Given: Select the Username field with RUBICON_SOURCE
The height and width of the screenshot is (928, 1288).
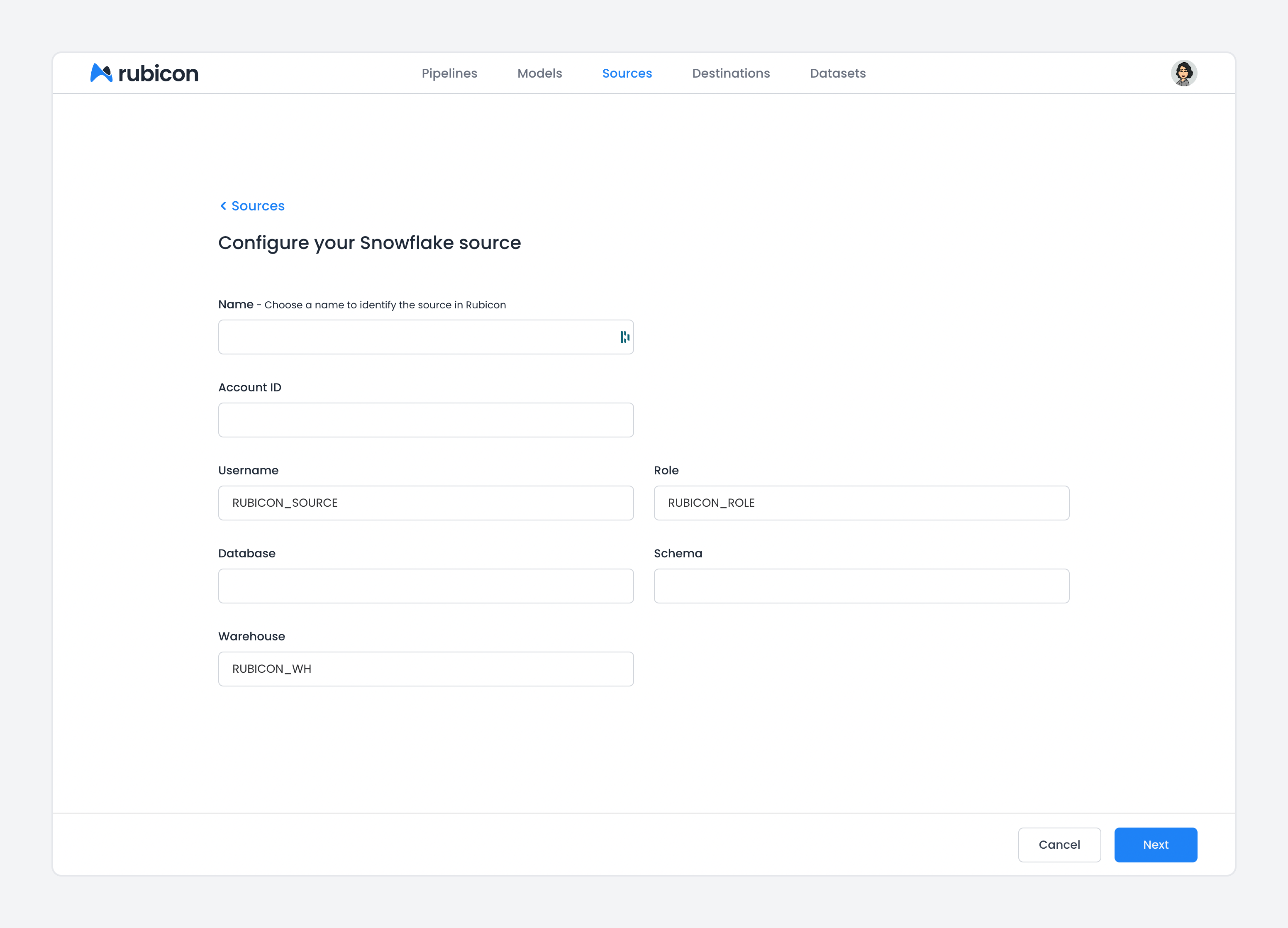Looking at the screenshot, I should tap(426, 503).
